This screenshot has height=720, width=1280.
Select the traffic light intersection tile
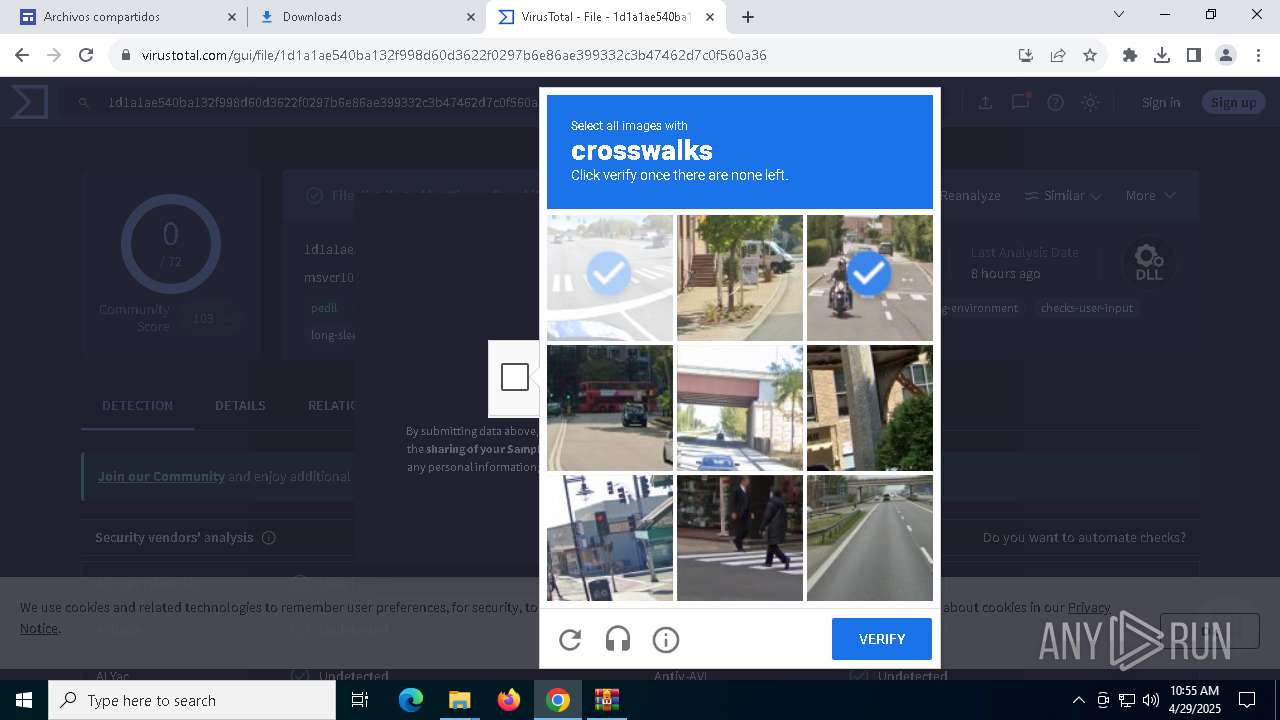click(x=610, y=538)
